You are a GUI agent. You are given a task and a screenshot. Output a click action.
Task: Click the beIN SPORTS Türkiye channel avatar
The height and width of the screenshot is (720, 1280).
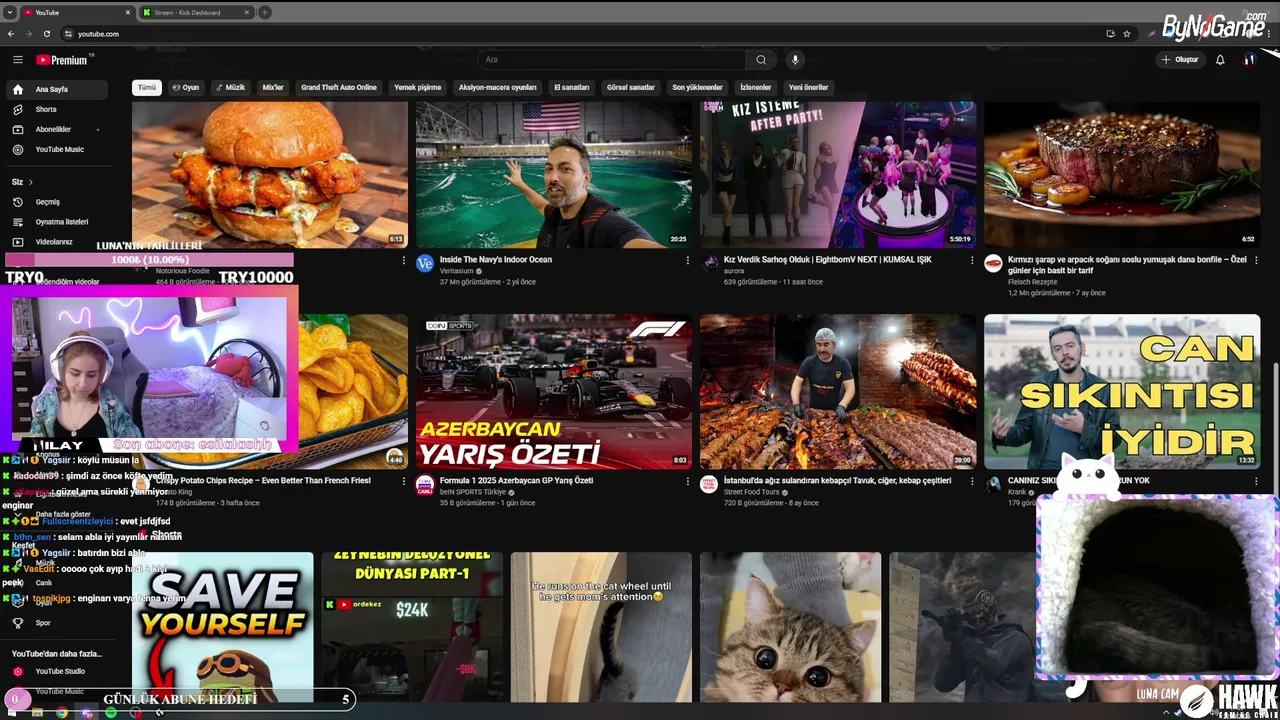click(x=425, y=484)
